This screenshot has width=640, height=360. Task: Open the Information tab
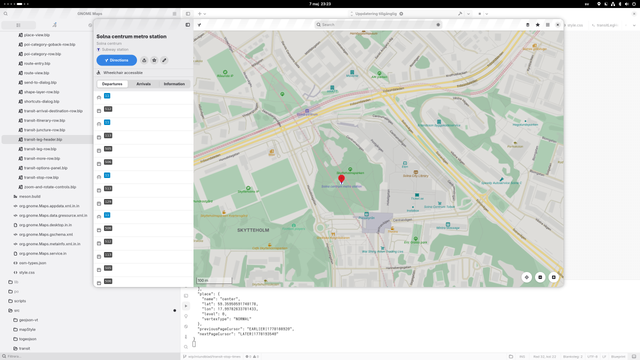tap(174, 84)
